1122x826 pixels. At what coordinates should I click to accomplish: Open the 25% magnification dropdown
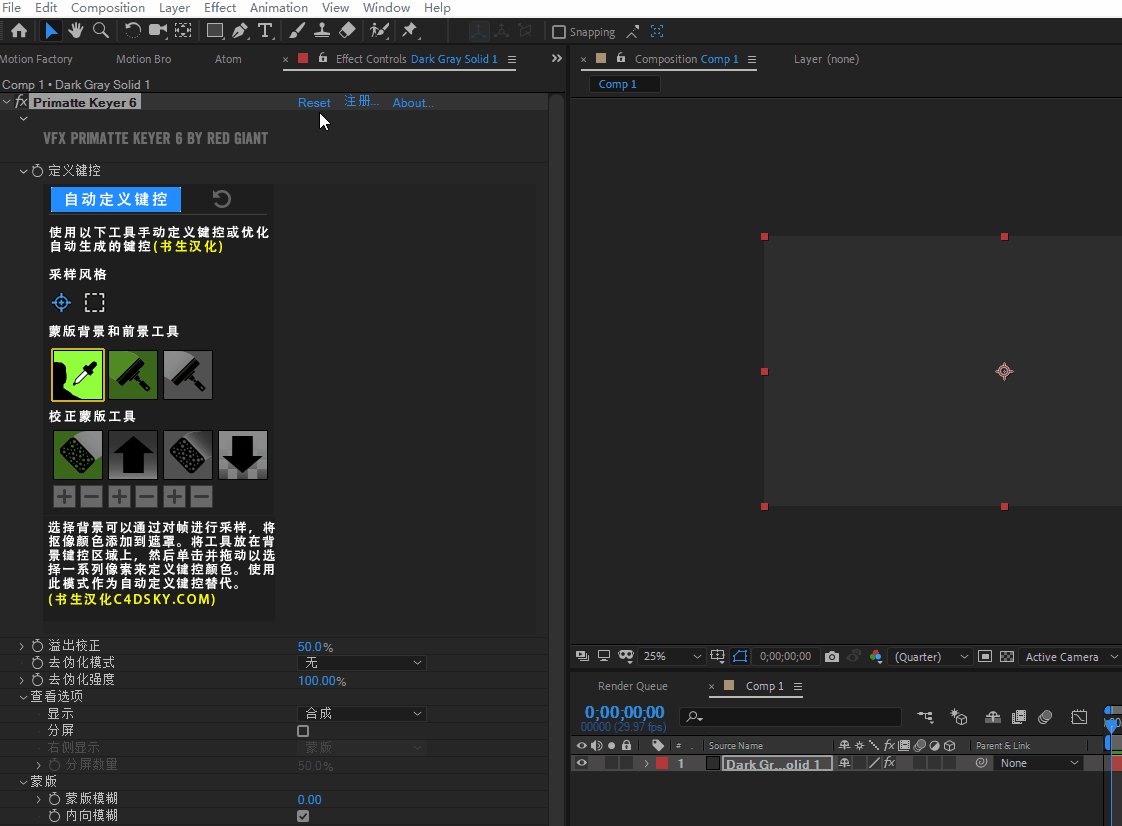tap(671, 656)
